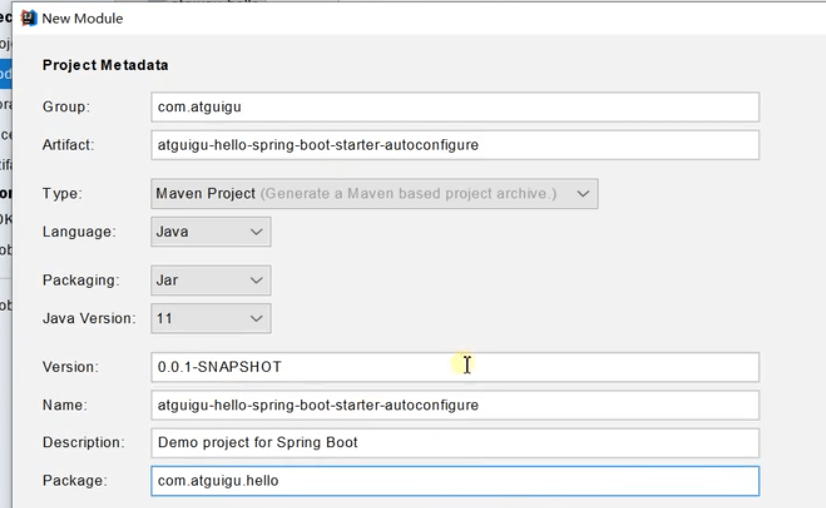Select the Type label text
Image resolution: width=826 pixels, height=508 pixels.
point(62,193)
